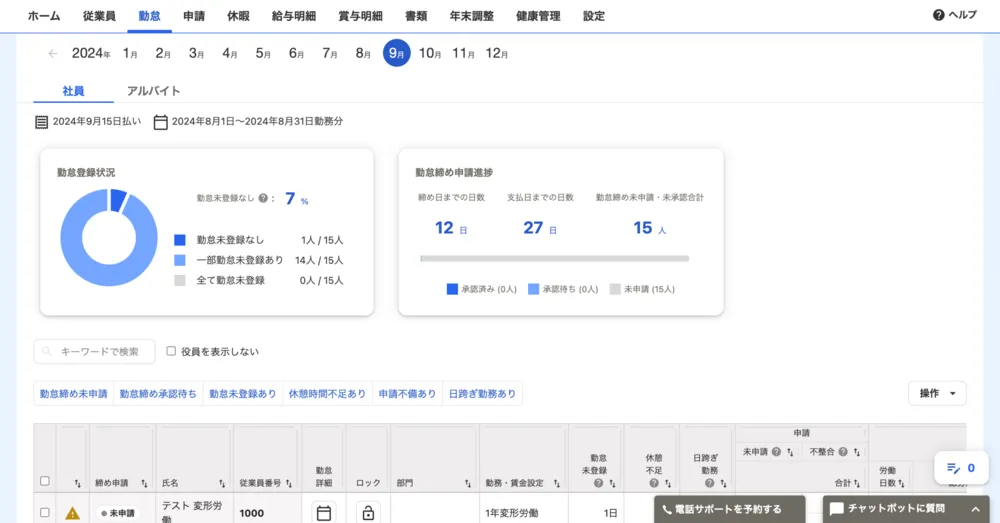Click the lock icon for employee 1000

[x=368, y=513]
